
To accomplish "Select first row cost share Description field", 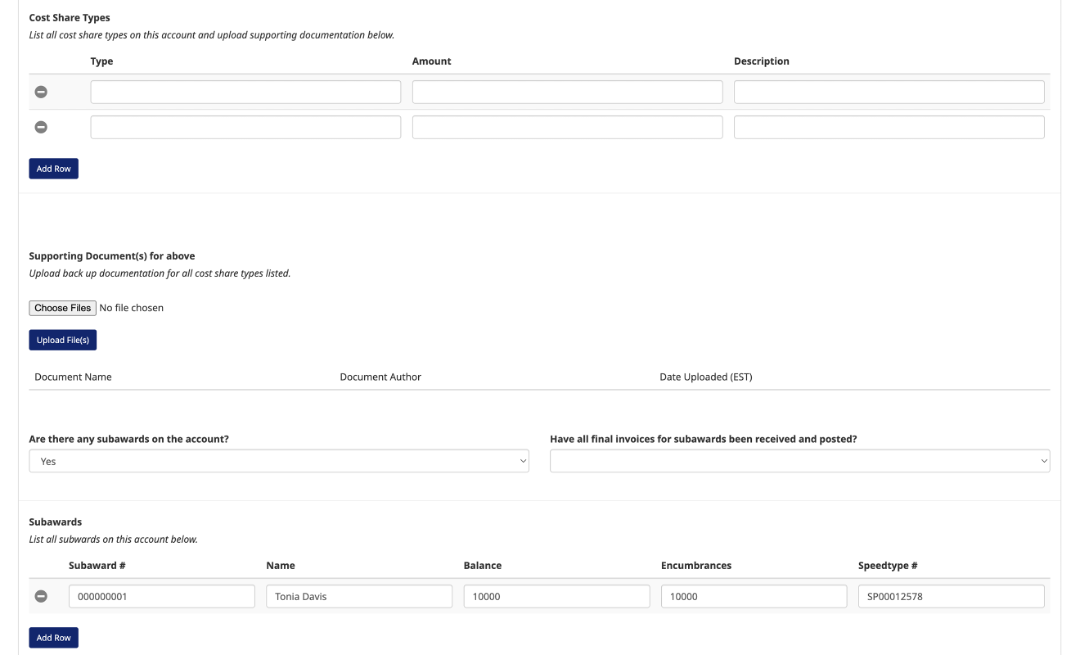I will click(889, 92).
